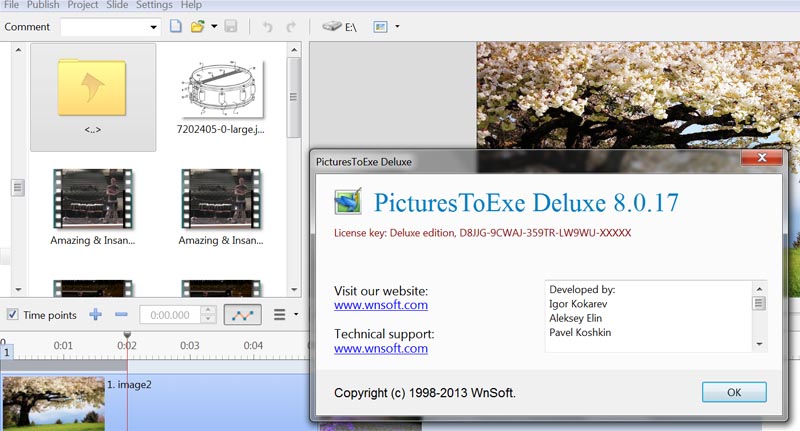
Task: Increase time value with stepper up arrow
Action: click(208, 310)
